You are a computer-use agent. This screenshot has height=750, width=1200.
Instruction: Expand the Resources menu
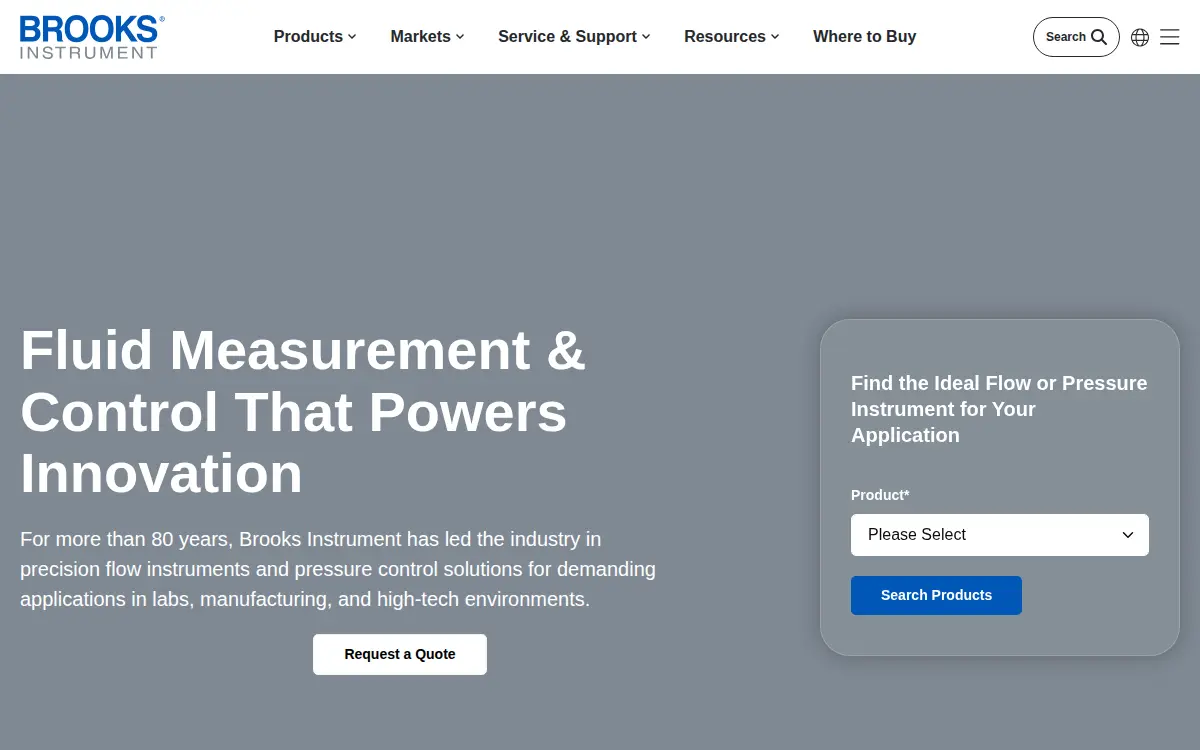coord(731,36)
